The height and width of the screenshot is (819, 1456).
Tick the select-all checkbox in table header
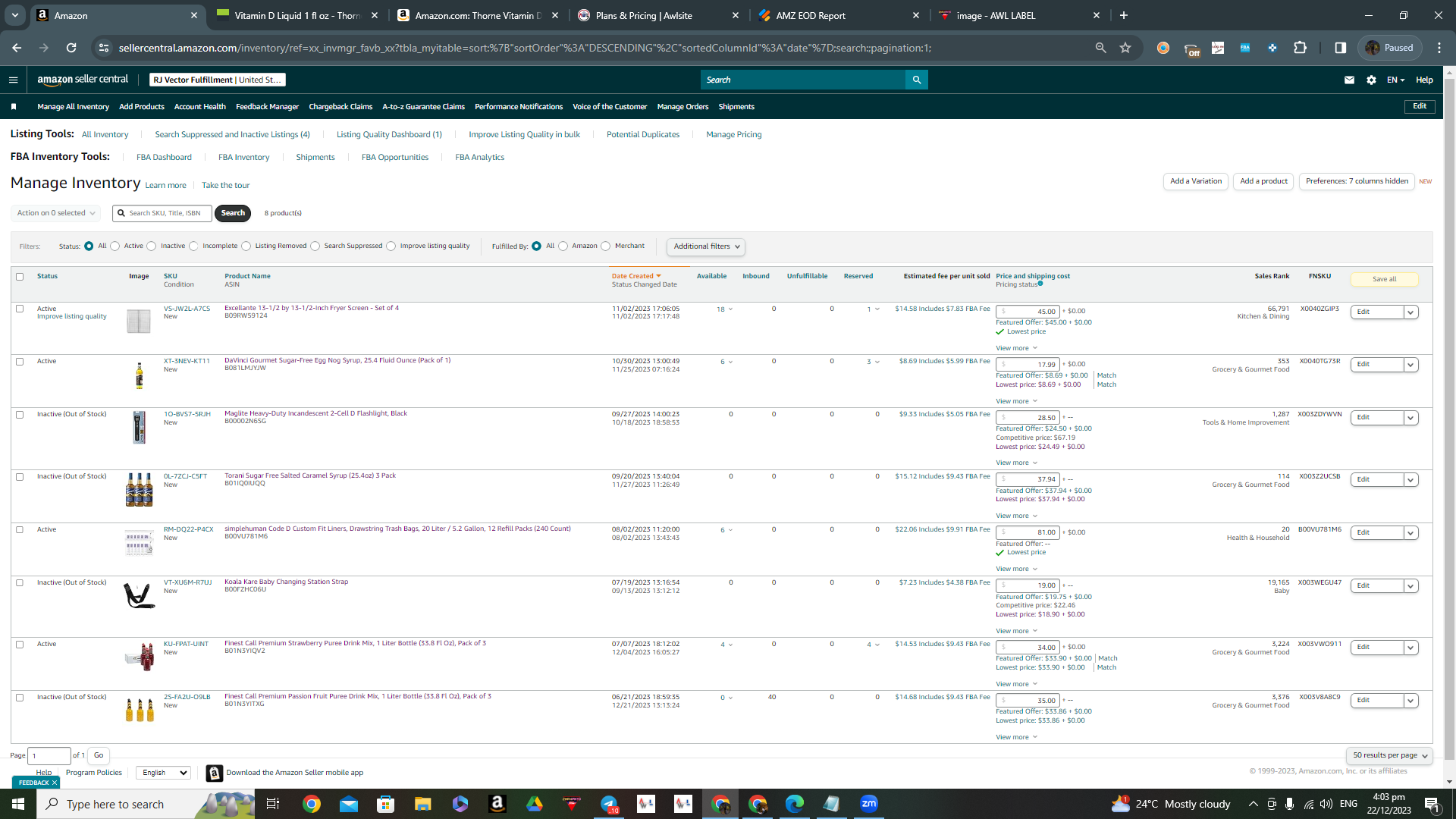tap(20, 277)
